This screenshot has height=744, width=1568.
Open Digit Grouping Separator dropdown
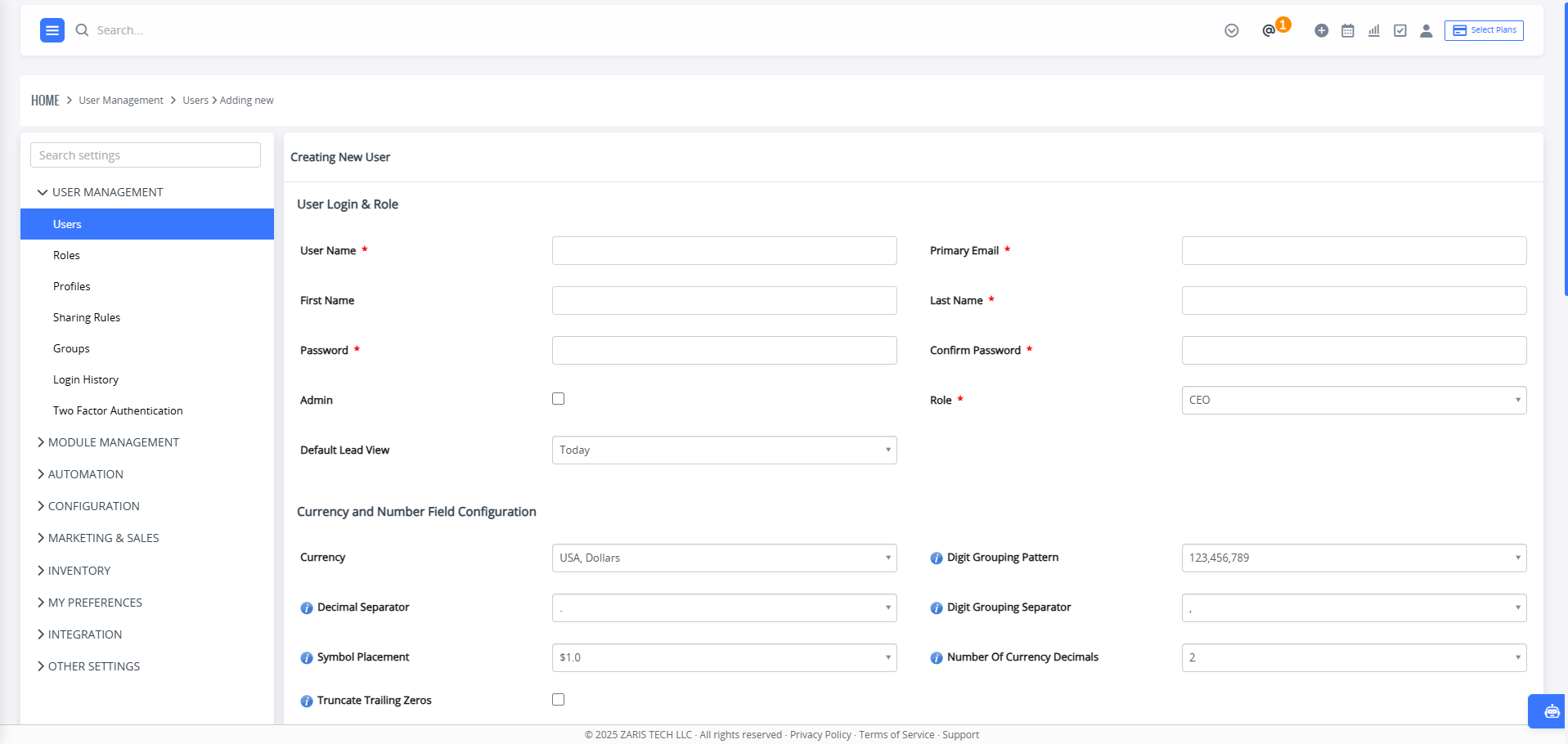1354,607
